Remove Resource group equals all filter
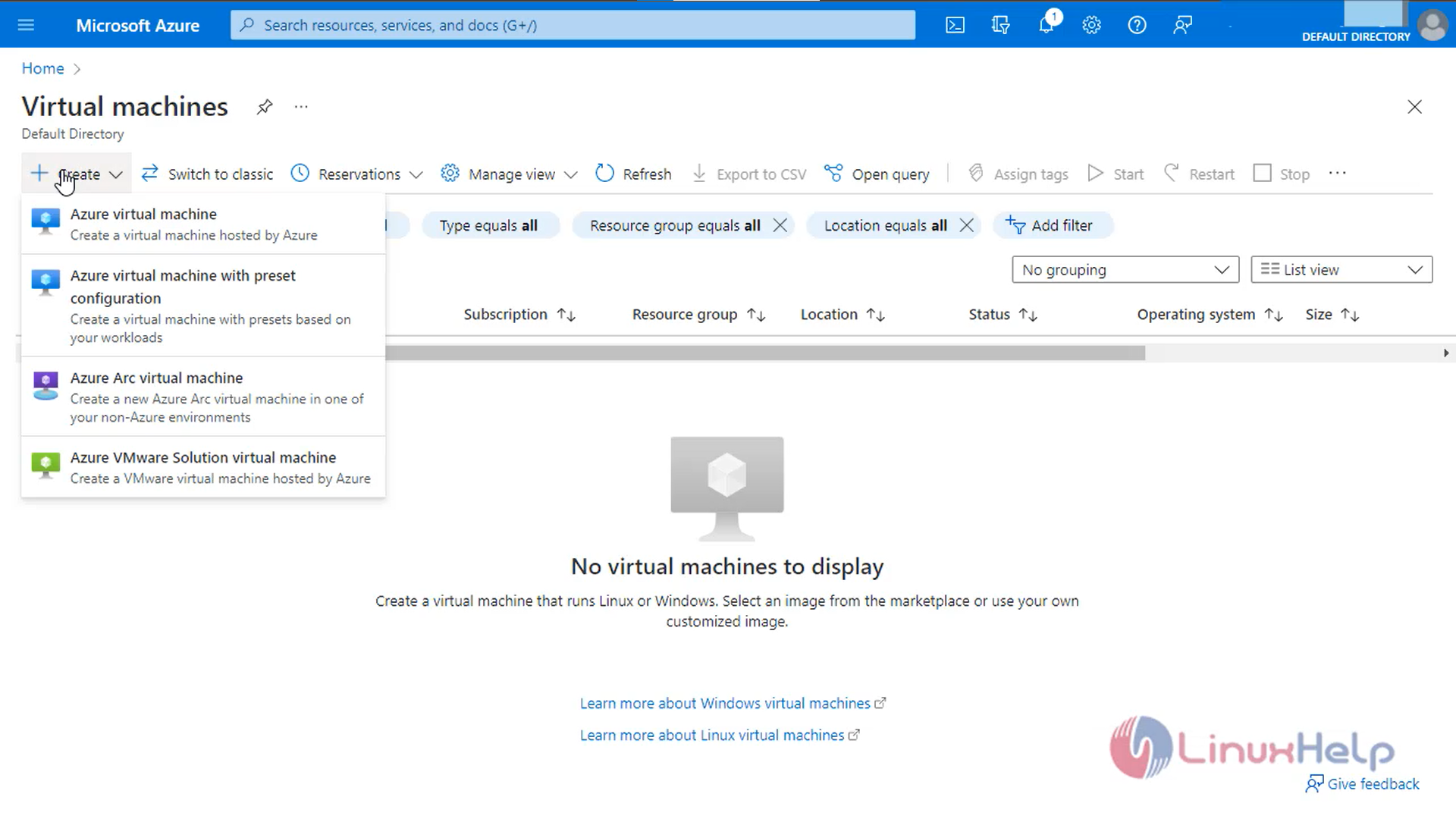1456x819 pixels. (780, 225)
